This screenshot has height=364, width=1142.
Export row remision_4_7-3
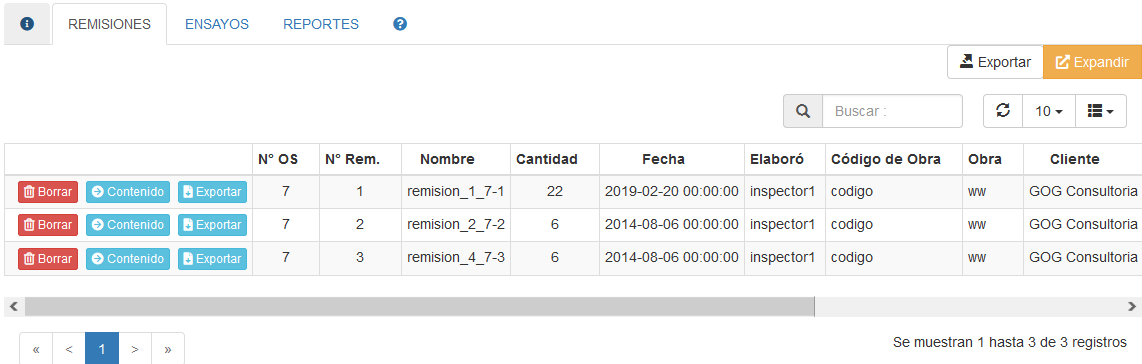click(x=213, y=258)
